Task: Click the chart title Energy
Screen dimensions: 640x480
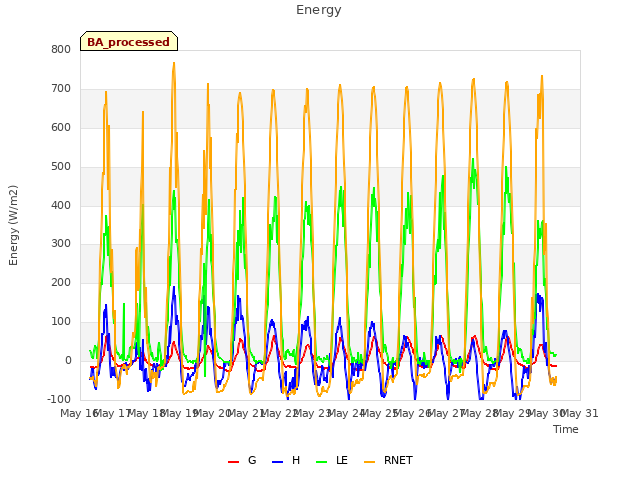Action: pos(319,10)
